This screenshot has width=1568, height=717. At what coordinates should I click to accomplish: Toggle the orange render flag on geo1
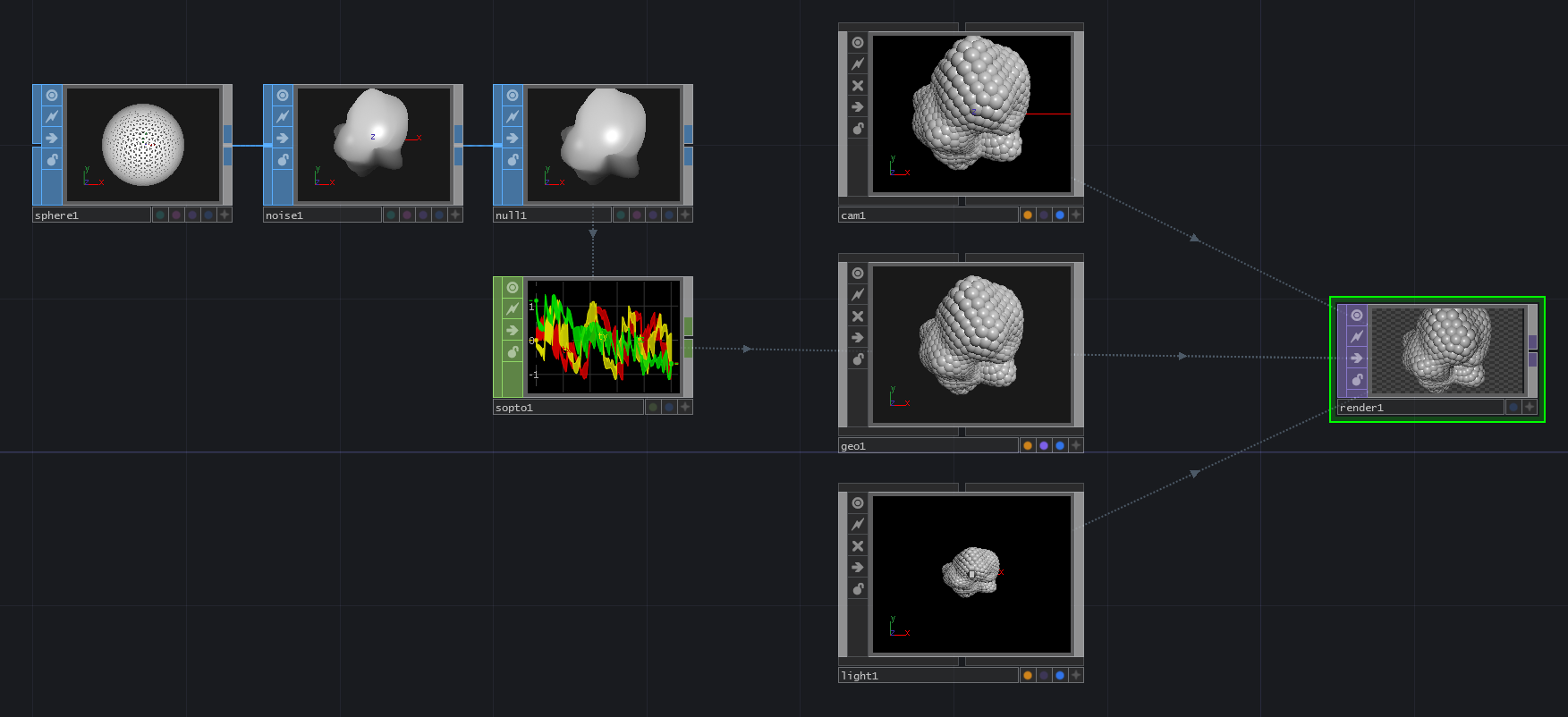click(x=1028, y=445)
